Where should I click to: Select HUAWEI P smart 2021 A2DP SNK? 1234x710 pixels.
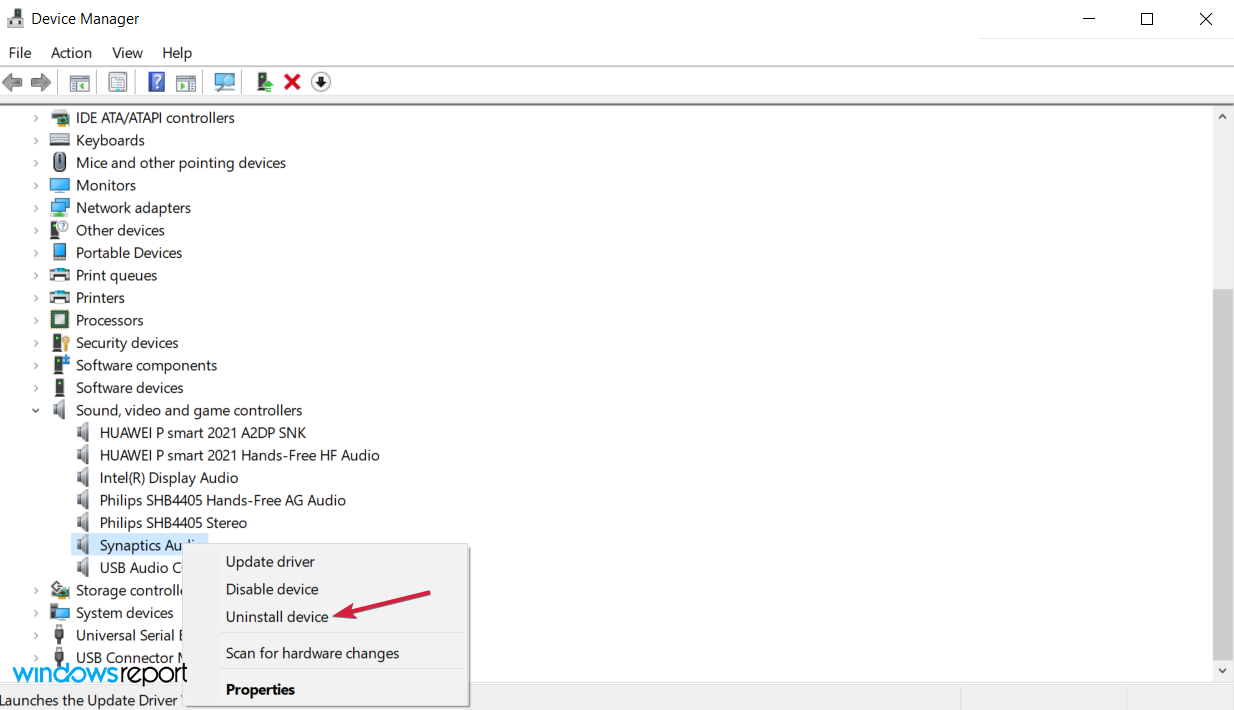(x=203, y=433)
